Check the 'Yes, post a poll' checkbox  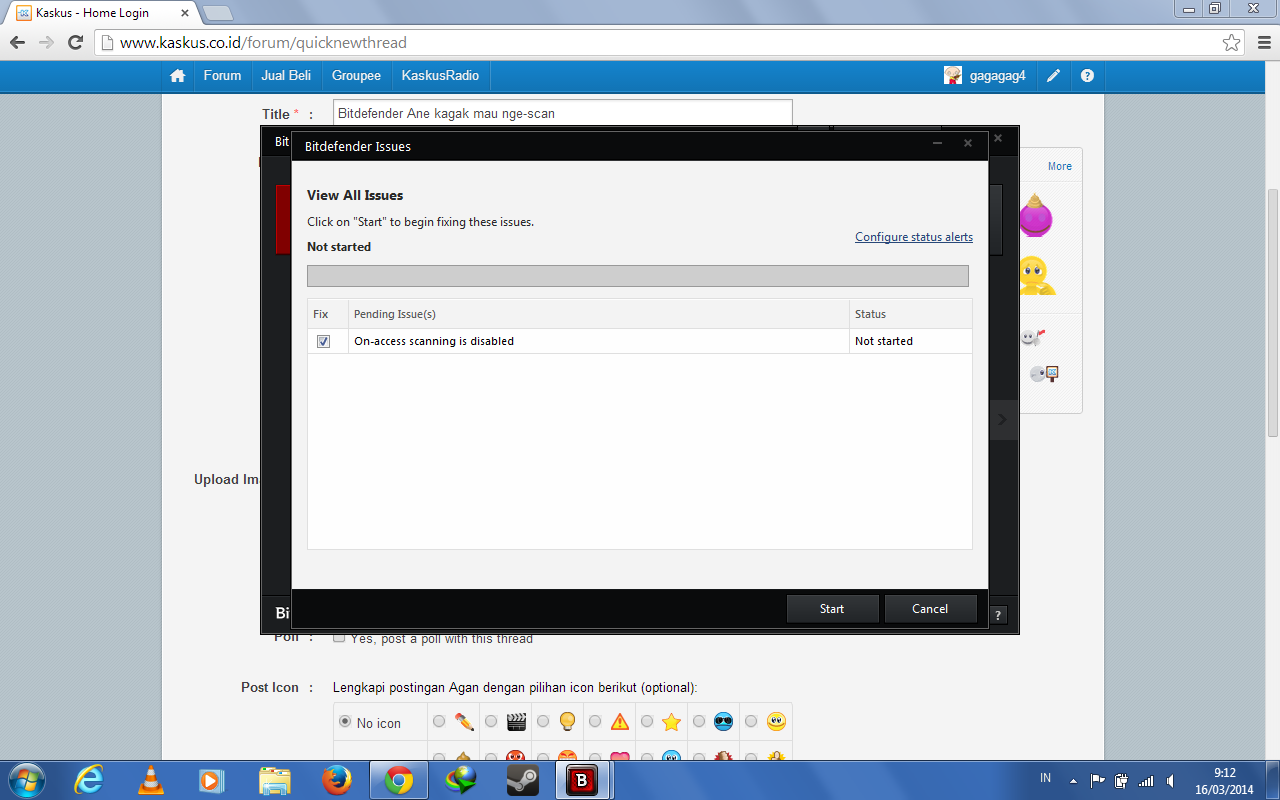[x=339, y=637]
